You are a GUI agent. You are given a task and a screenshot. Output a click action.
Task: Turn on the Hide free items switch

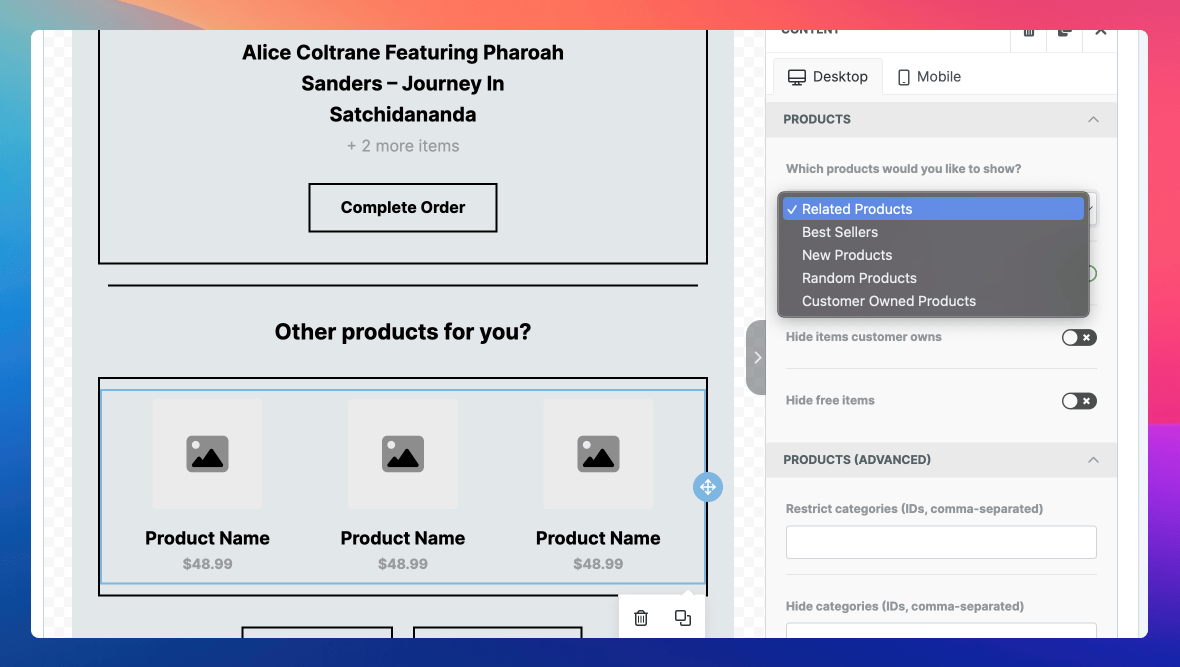click(x=1079, y=400)
